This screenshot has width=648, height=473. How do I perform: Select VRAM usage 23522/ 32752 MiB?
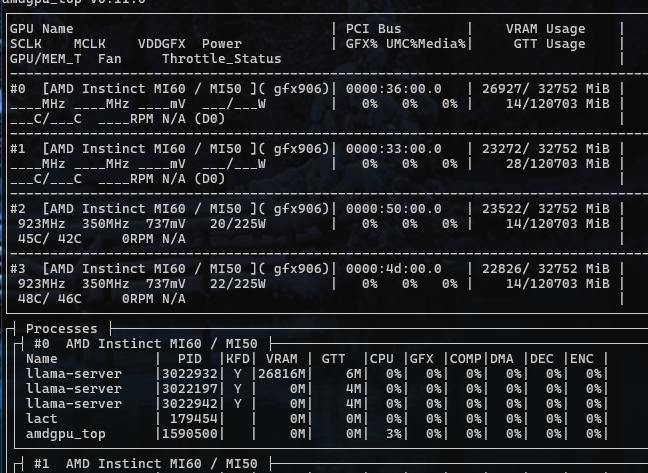[x=546, y=209]
